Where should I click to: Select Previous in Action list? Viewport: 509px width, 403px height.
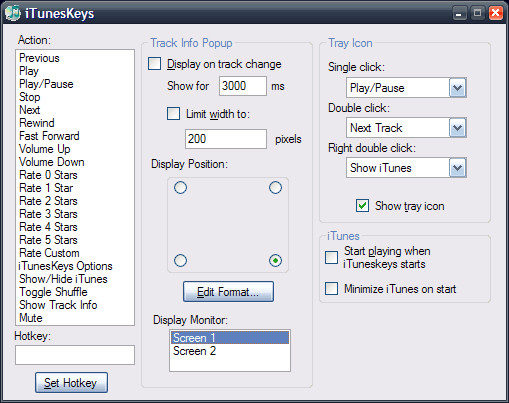pos(75,58)
